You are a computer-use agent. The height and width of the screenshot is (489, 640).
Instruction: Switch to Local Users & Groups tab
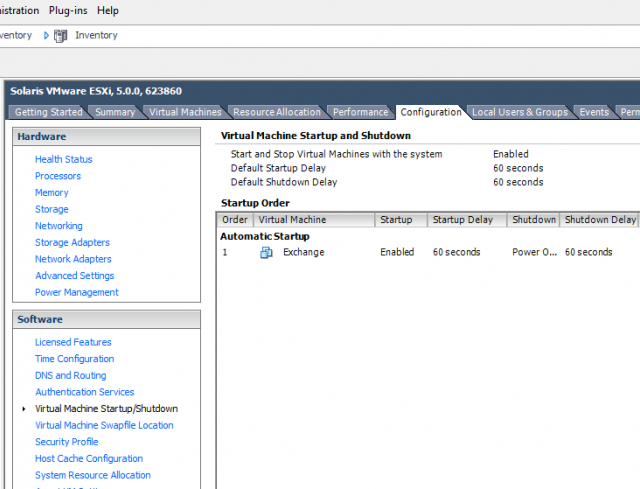coord(520,112)
